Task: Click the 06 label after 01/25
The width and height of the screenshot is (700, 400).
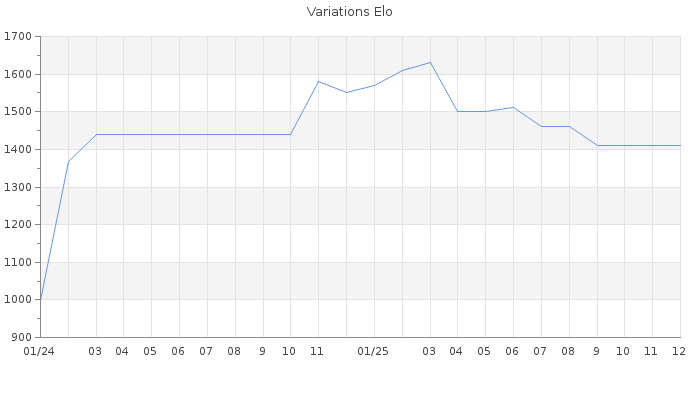Action: (512, 352)
